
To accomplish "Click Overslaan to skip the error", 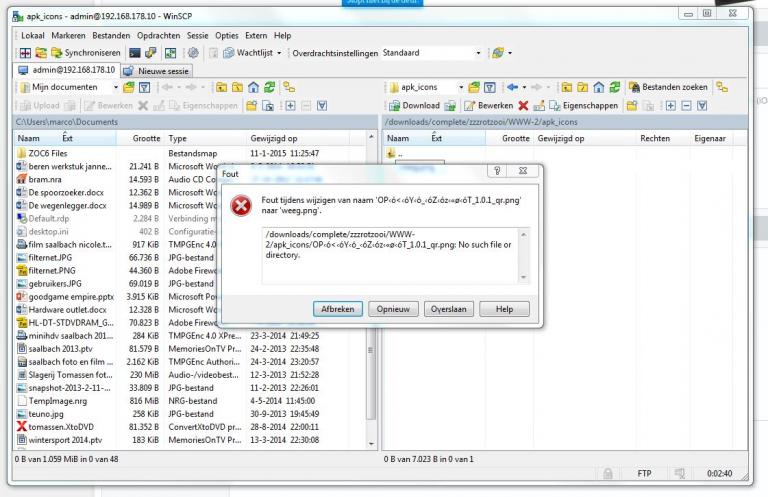I will click(449, 309).
